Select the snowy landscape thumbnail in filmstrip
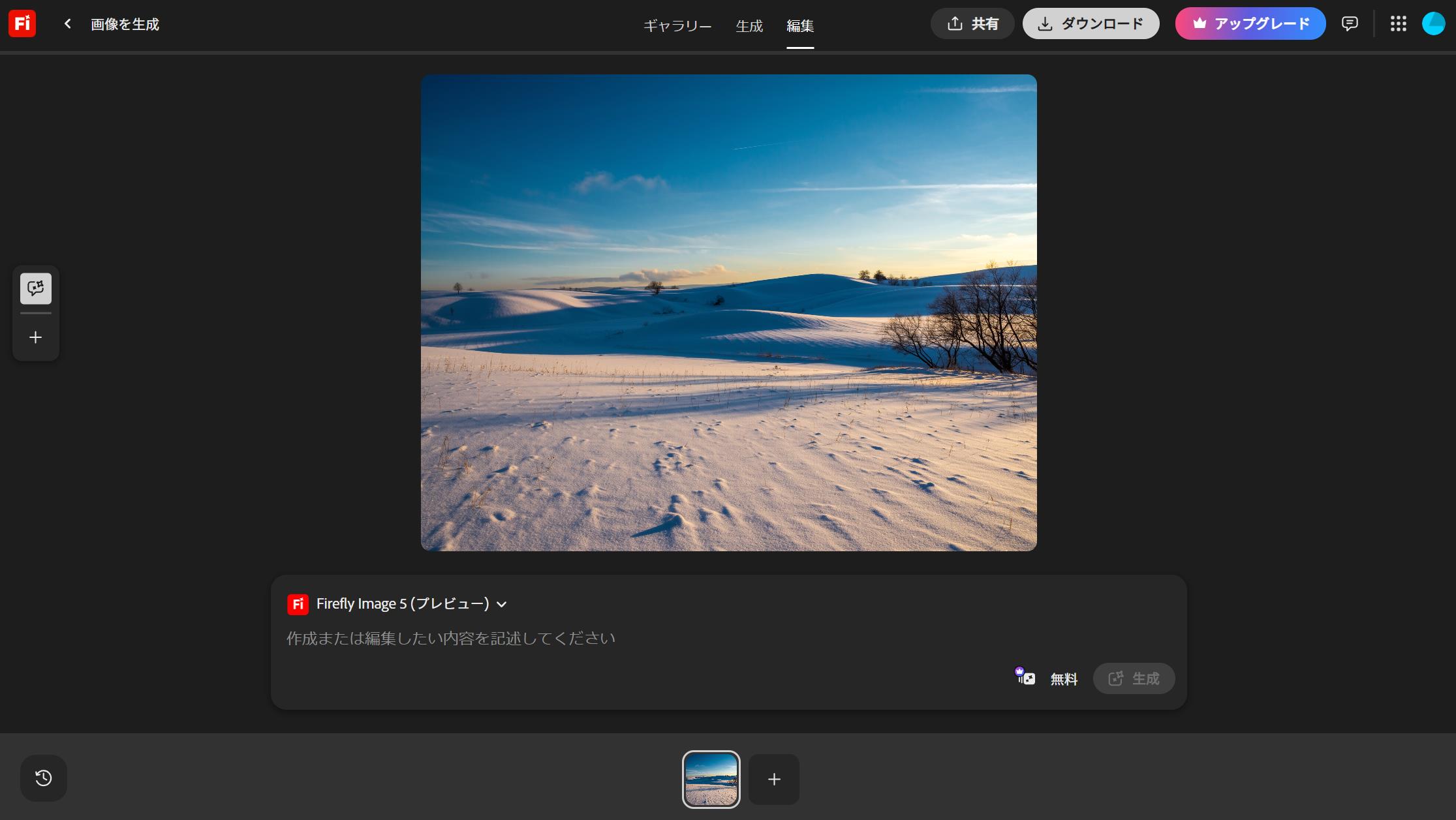Screen dimensions: 1456x820 point(711,779)
